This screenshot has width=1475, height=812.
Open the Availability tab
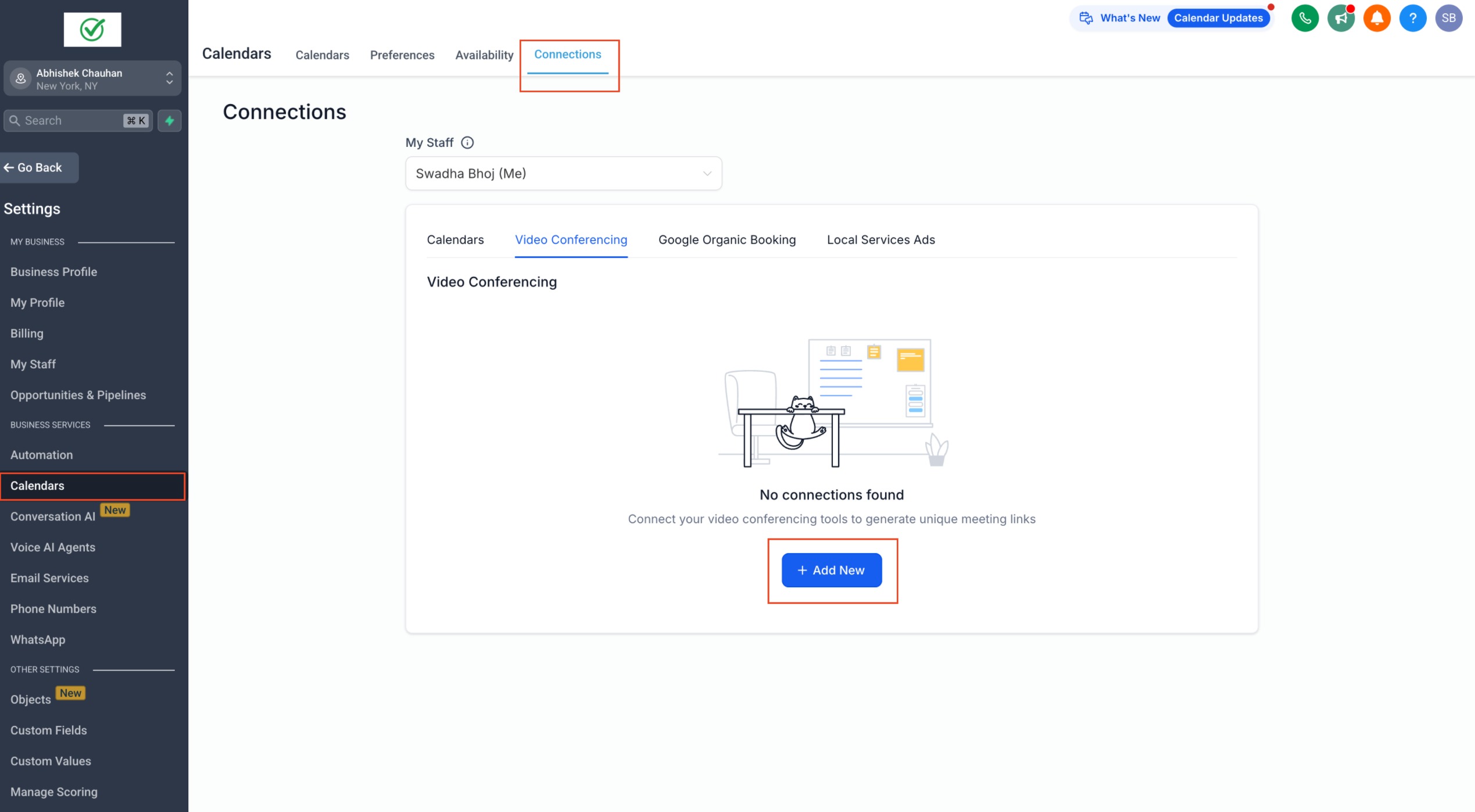[x=484, y=55]
